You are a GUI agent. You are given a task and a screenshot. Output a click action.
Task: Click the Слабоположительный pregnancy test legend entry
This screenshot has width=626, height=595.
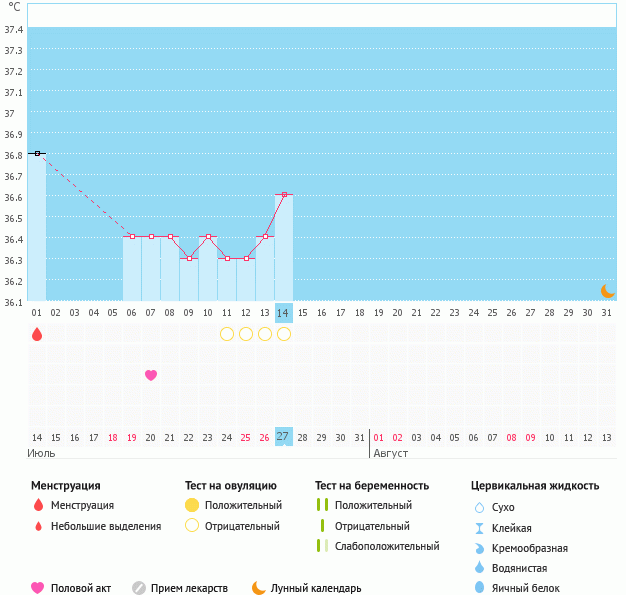[x=387, y=546]
